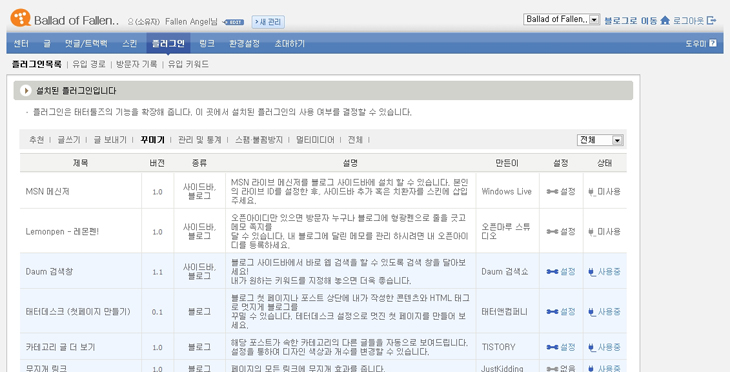Click the EDIT badge next to Fallen Angel
Image resolution: width=730 pixels, height=372 pixels.
(x=234, y=22)
